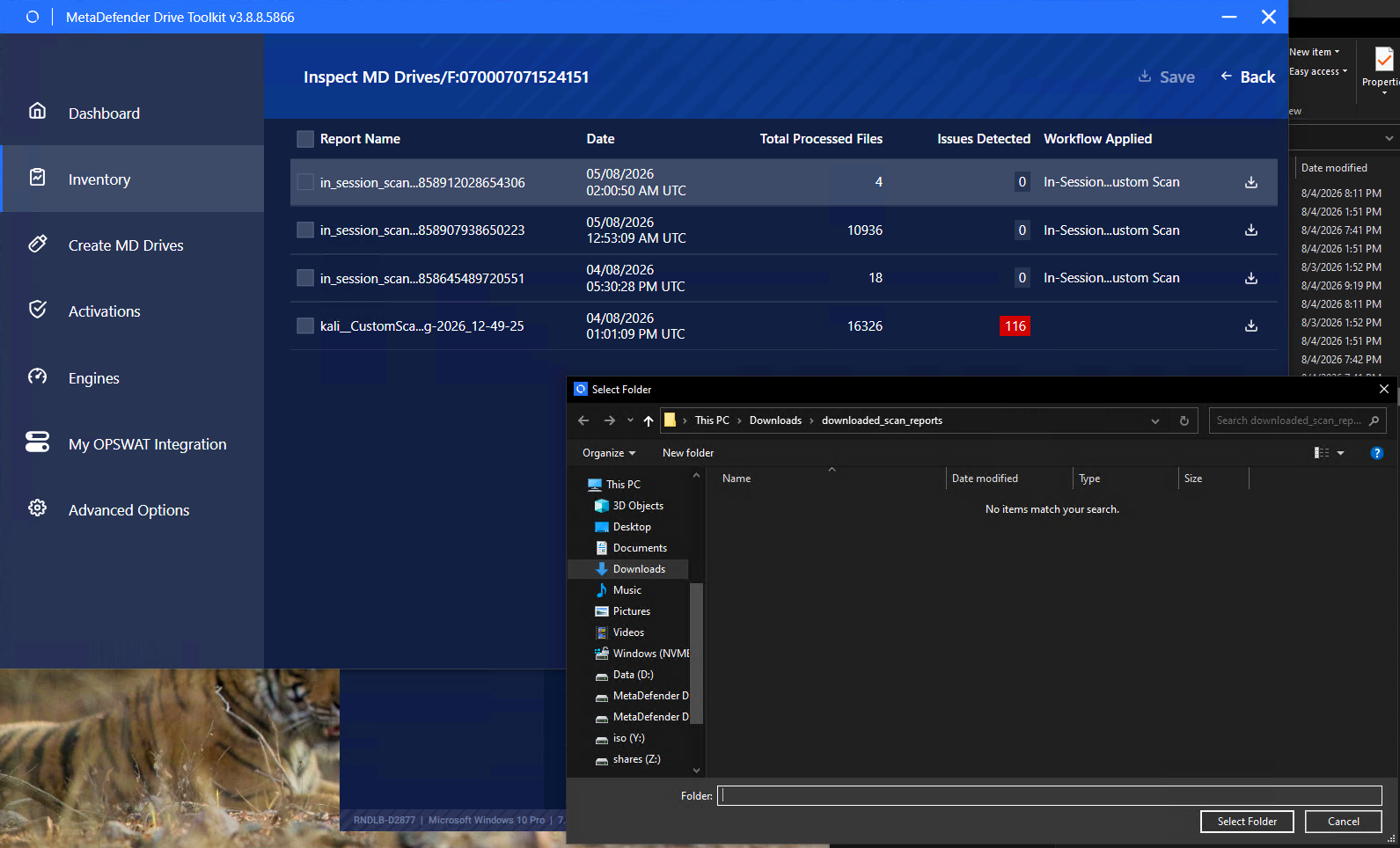The width and height of the screenshot is (1400, 848).
Task: Check the in_session_scan...858912028654306 row
Action: click(305, 182)
